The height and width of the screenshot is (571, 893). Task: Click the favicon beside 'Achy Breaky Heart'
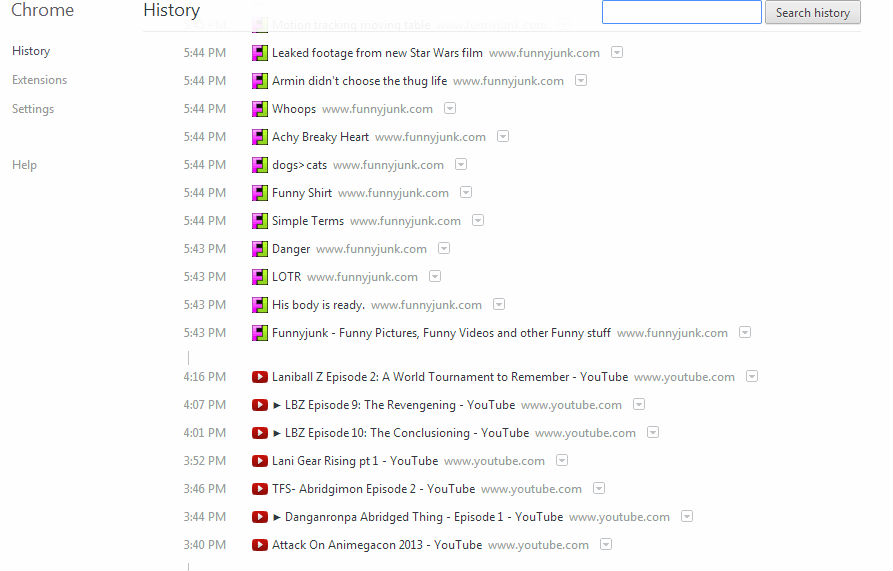(x=260, y=137)
